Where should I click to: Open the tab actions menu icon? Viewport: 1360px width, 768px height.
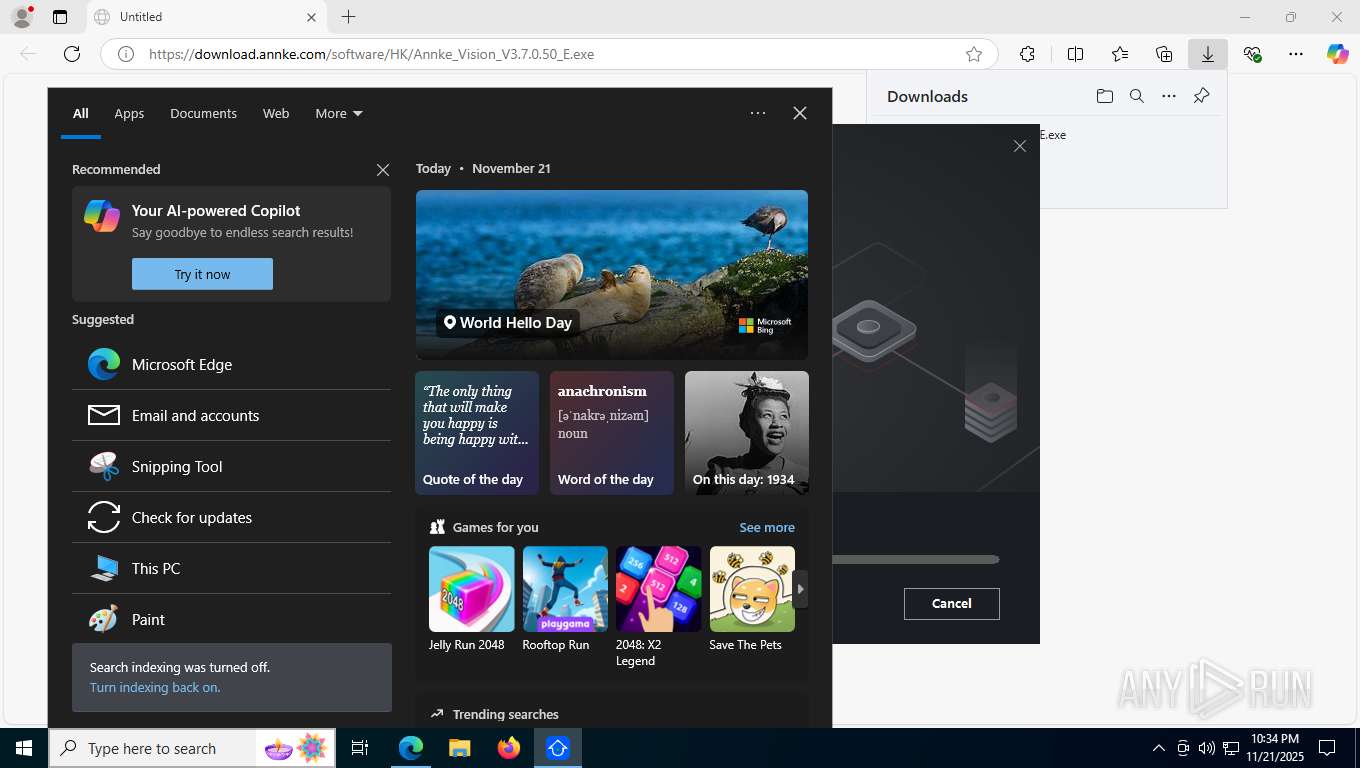click(60, 17)
